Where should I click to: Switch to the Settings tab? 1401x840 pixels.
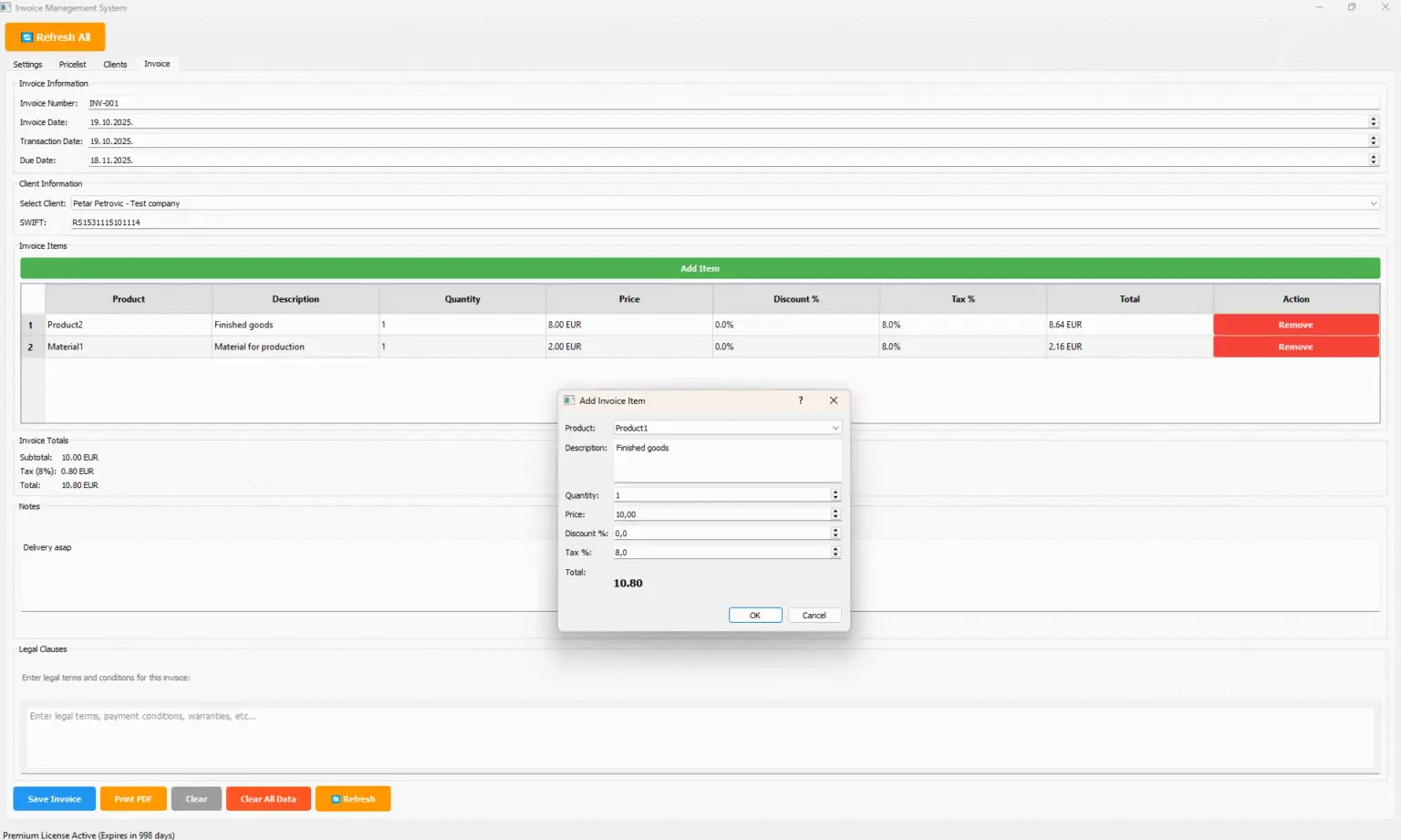27,65
